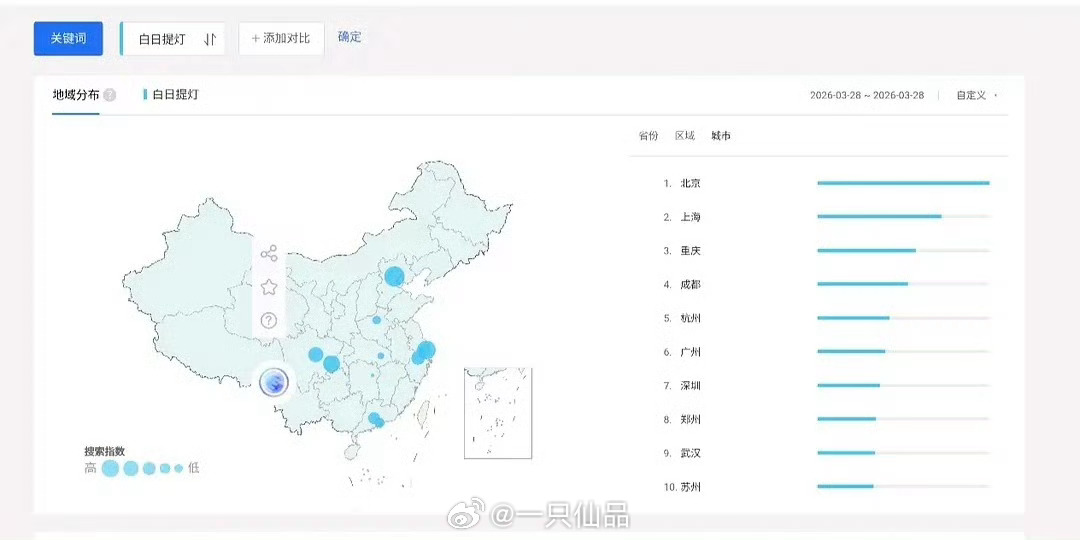
Task: Click the 北京 ranking row text
Action: pyautogui.click(x=690, y=183)
